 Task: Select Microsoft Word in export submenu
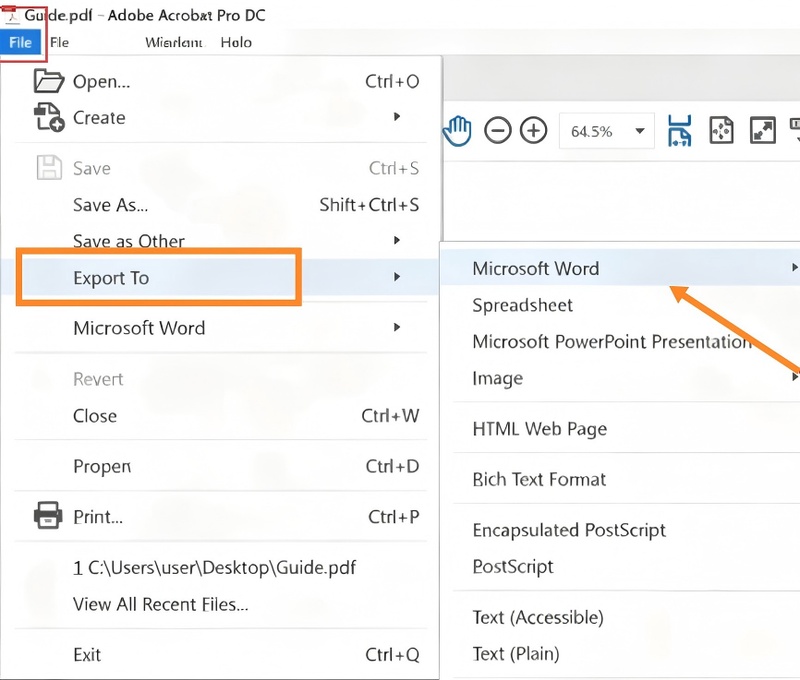coord(620,268)
